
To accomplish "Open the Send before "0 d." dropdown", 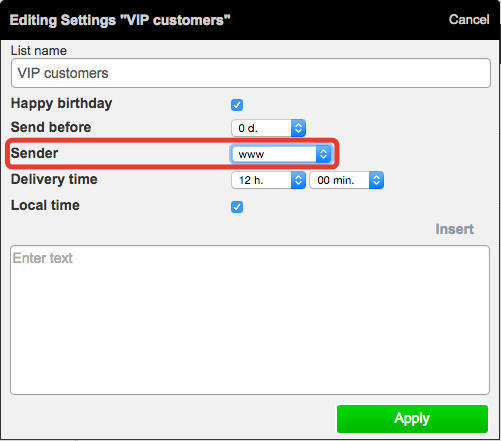I will click(x=268, y=128).
